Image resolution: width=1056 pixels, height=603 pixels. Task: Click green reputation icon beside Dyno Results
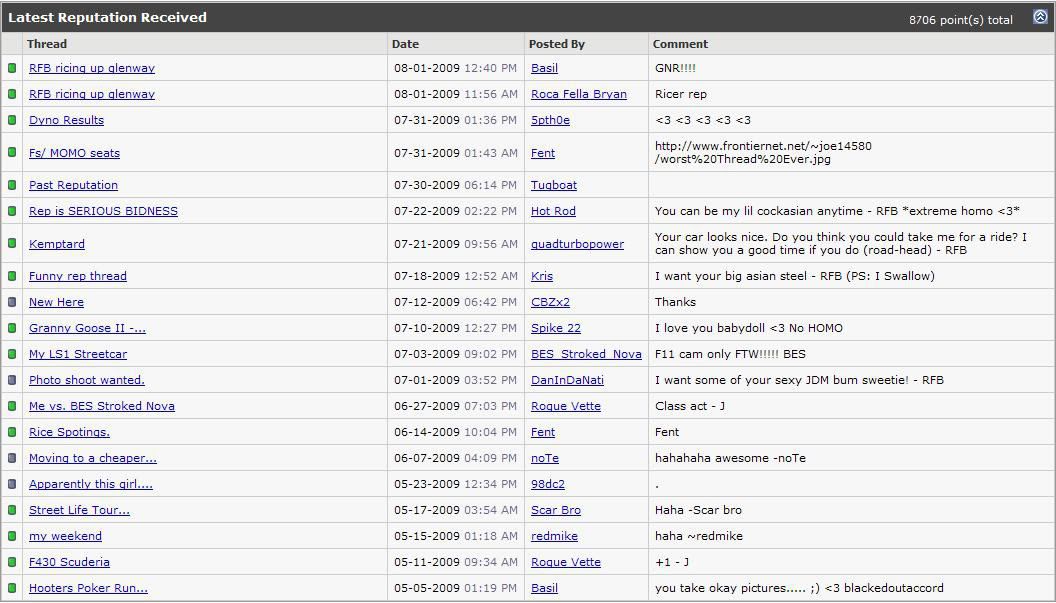pos(12,120)
